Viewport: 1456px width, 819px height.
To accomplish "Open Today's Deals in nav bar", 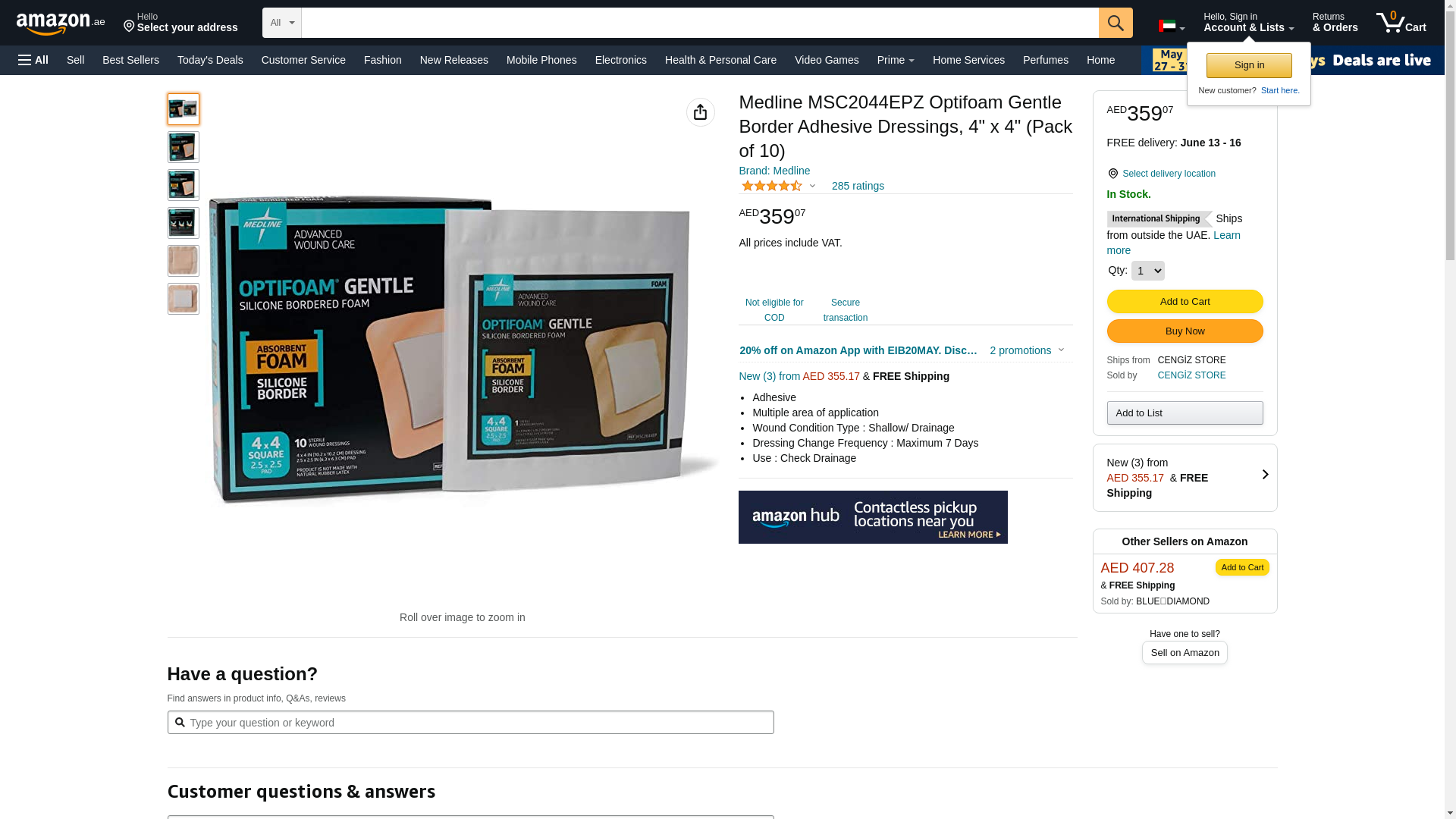I will tap(210, 60).
